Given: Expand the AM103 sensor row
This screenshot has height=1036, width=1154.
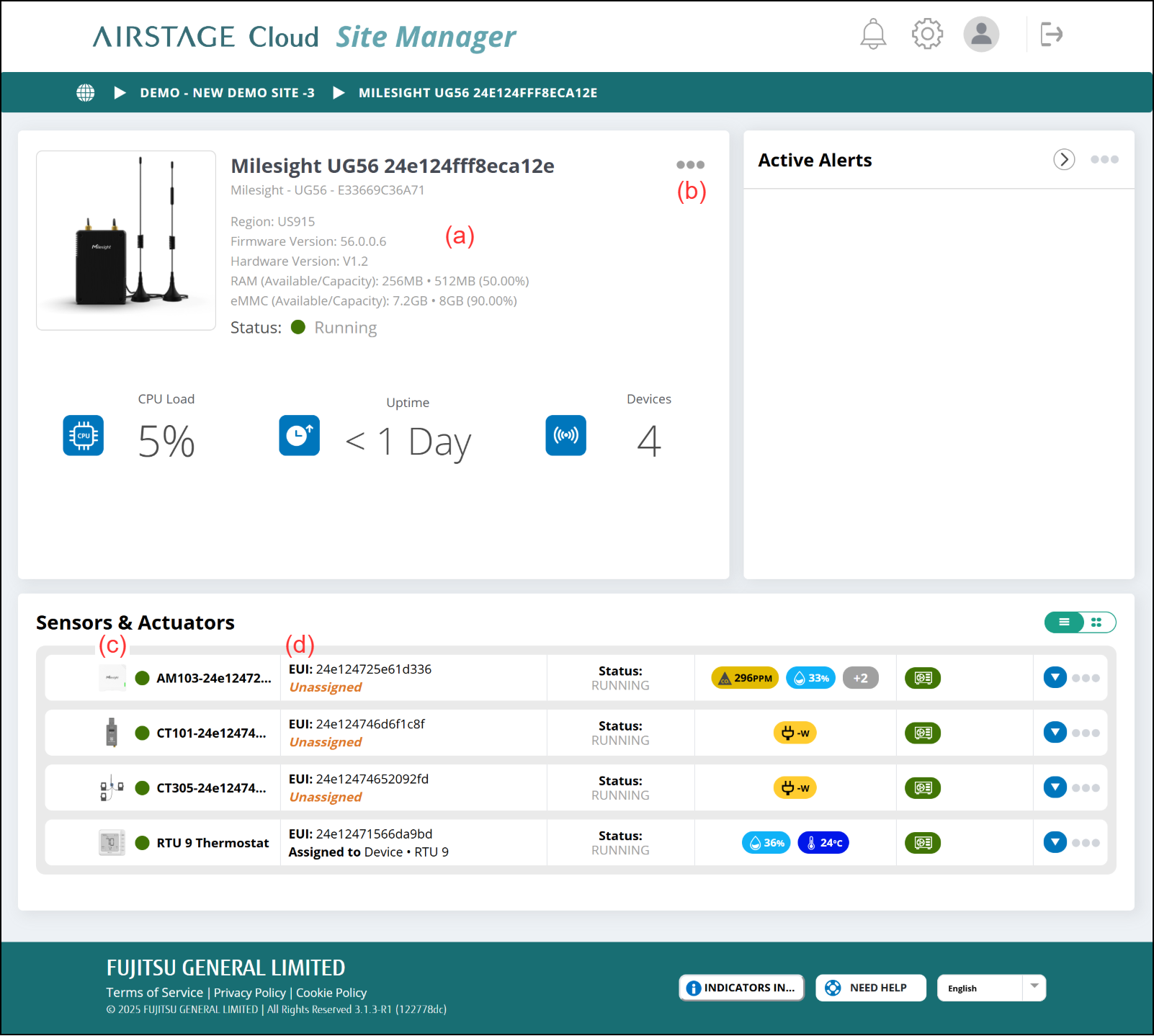Looking at the screenshot, I should (1055, 677).
